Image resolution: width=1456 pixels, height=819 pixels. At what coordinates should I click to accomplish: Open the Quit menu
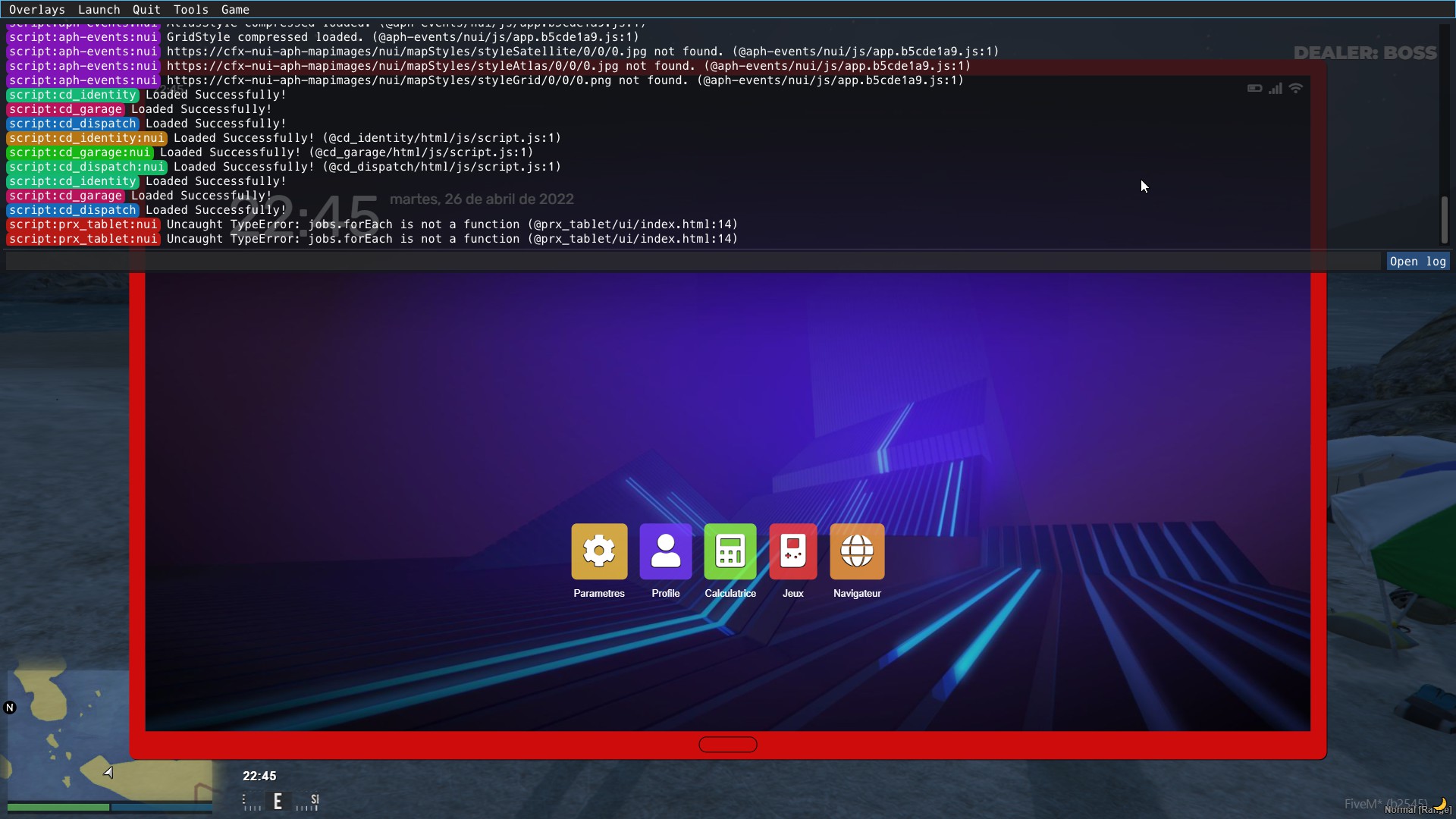point(146,10)
